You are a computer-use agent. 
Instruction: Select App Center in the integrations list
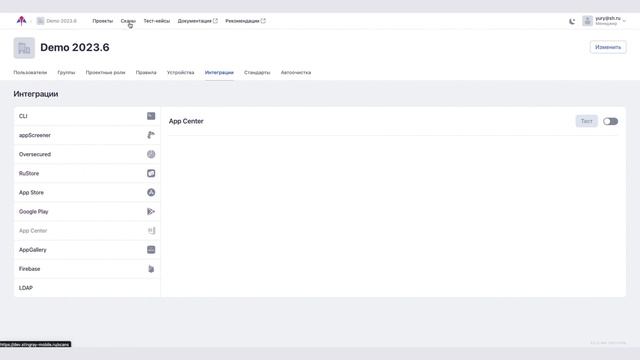point(87,231)
